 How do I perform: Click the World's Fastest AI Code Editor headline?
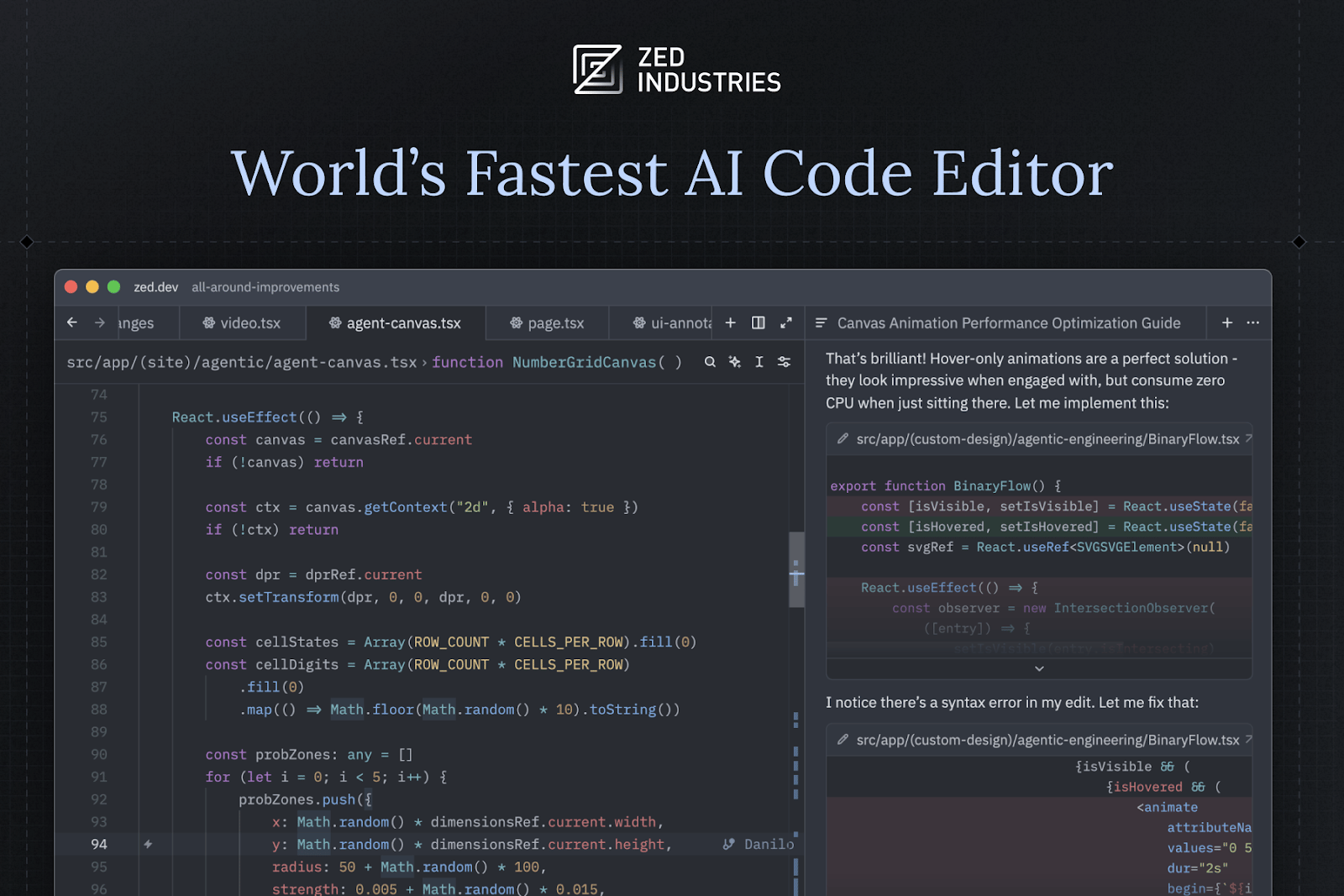tap(672, 173)
